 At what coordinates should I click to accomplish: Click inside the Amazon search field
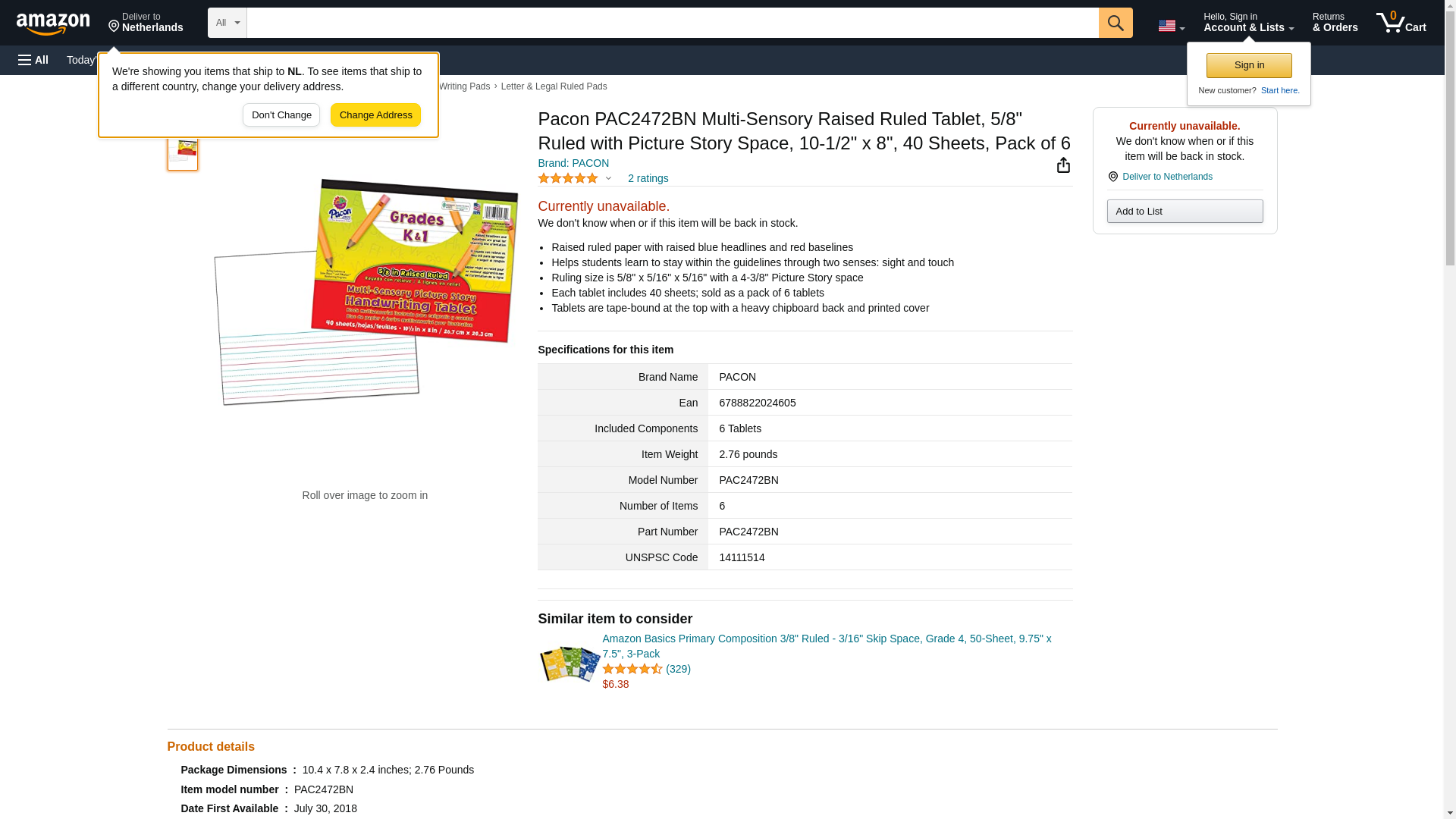pyautogui.click(x=672, y=23)
